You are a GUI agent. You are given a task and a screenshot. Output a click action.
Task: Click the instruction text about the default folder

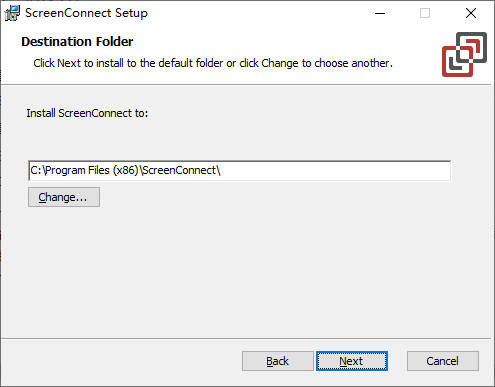coord(213,63)
